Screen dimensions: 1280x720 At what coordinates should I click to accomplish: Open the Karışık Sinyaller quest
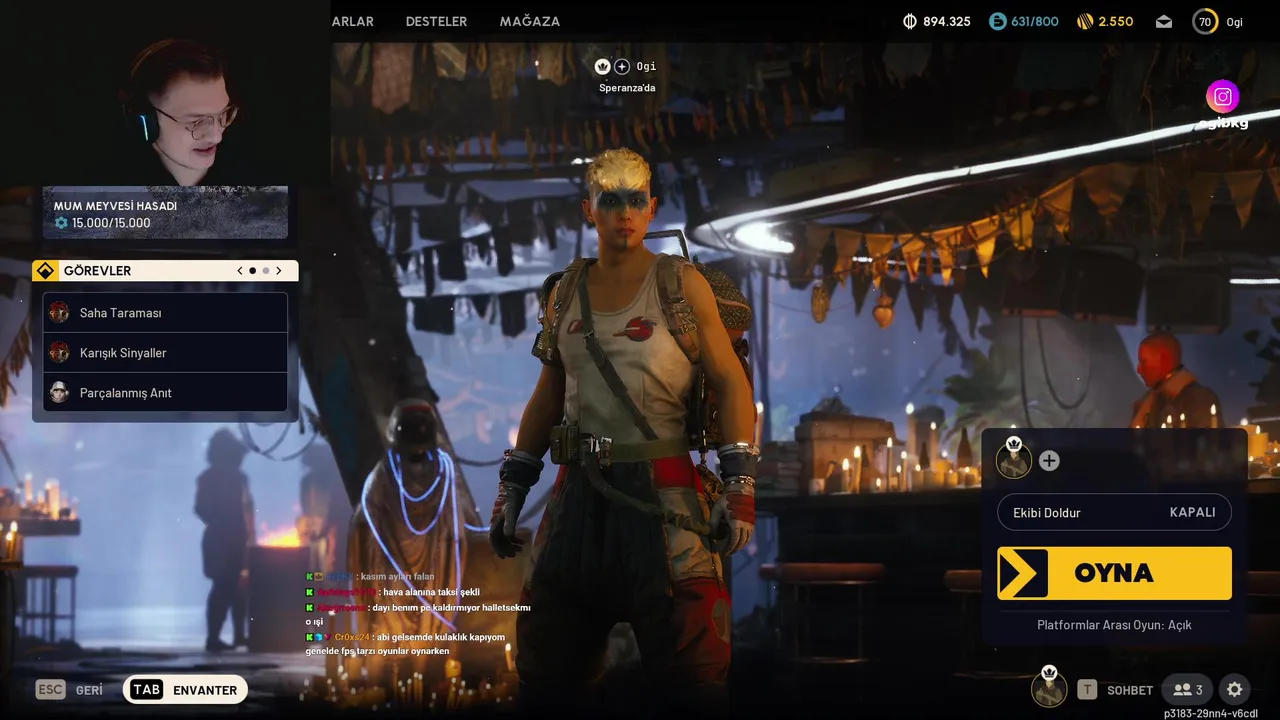click(x=165, y=353)
